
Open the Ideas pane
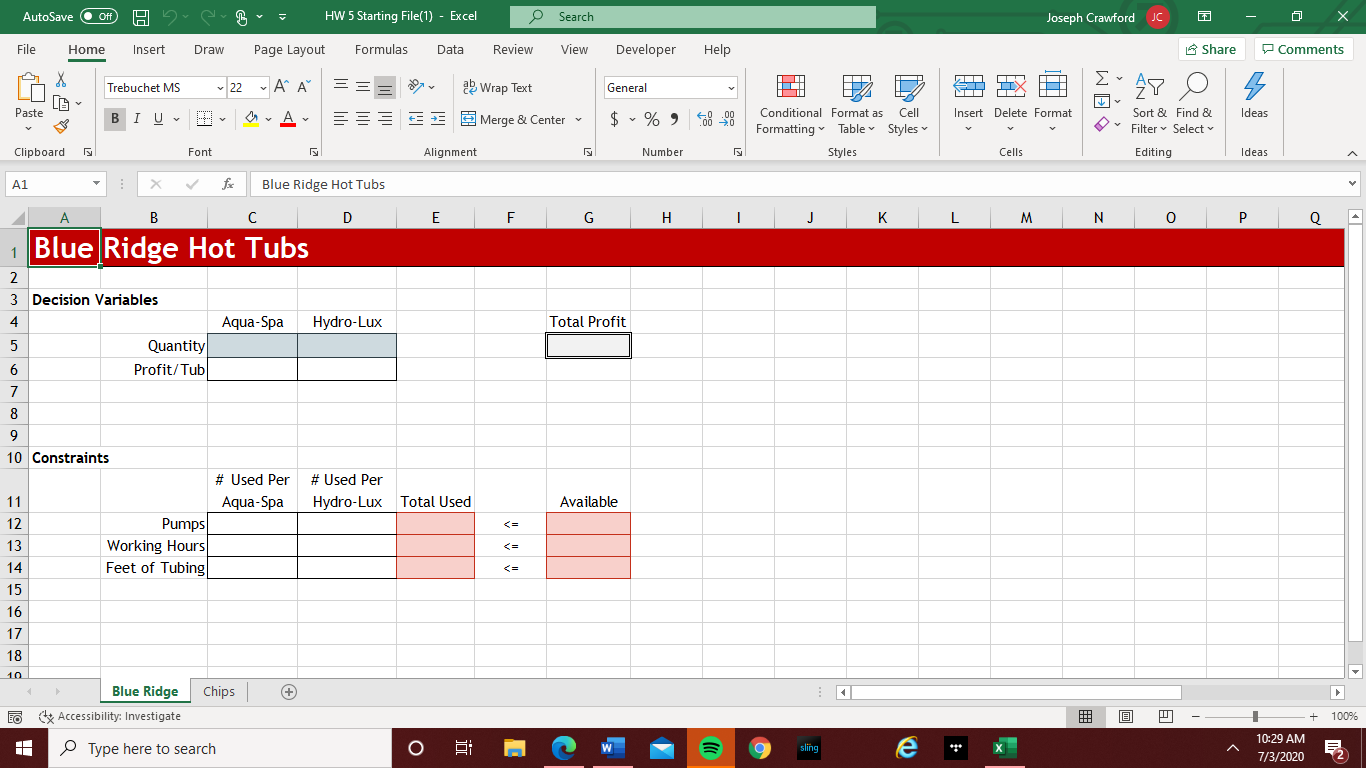click(x=1254, y=98)
